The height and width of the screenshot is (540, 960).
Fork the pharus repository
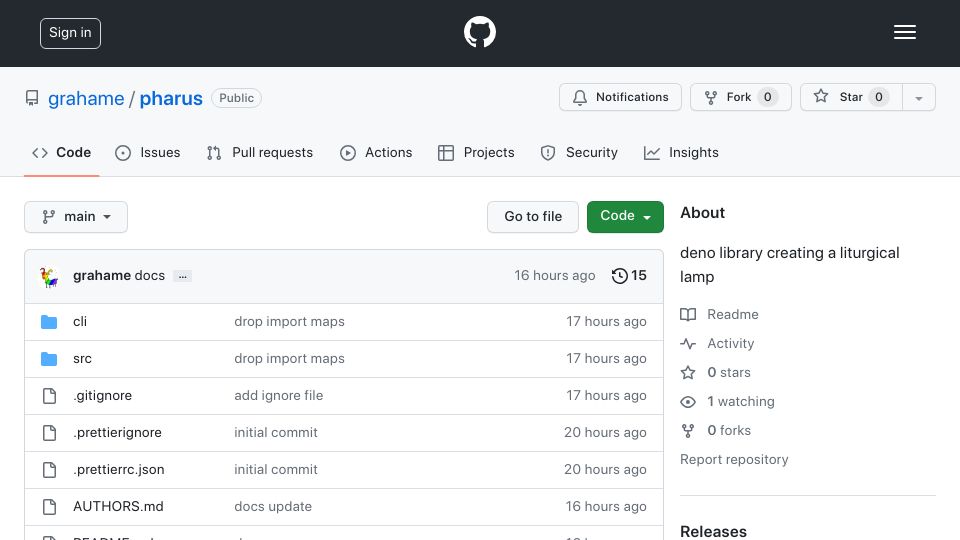click(x=741, y=97)
